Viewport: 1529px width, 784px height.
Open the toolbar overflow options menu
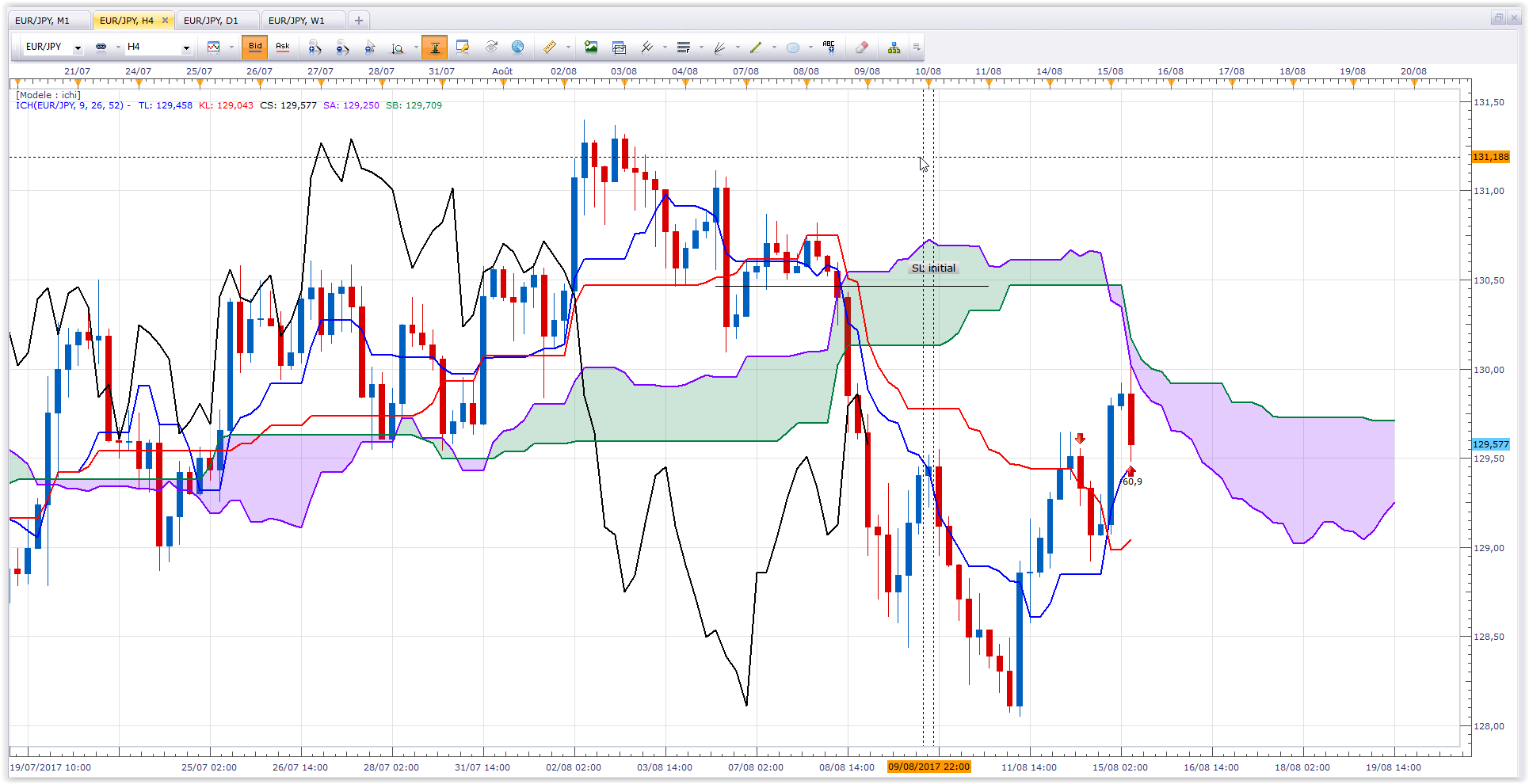click(x=917, y=48)
